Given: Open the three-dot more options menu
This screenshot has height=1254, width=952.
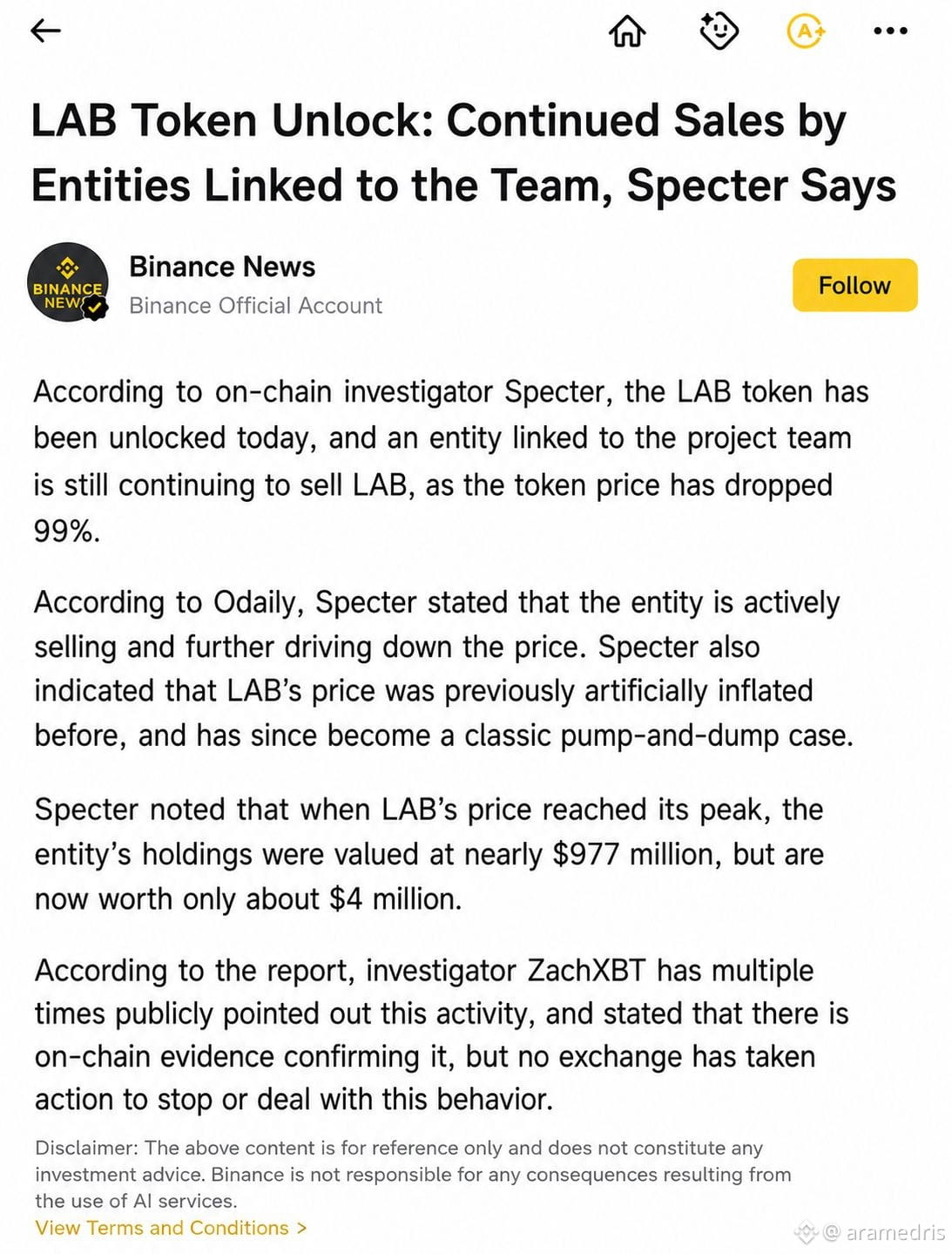Looking at the screenshot, I should [890, 31].
